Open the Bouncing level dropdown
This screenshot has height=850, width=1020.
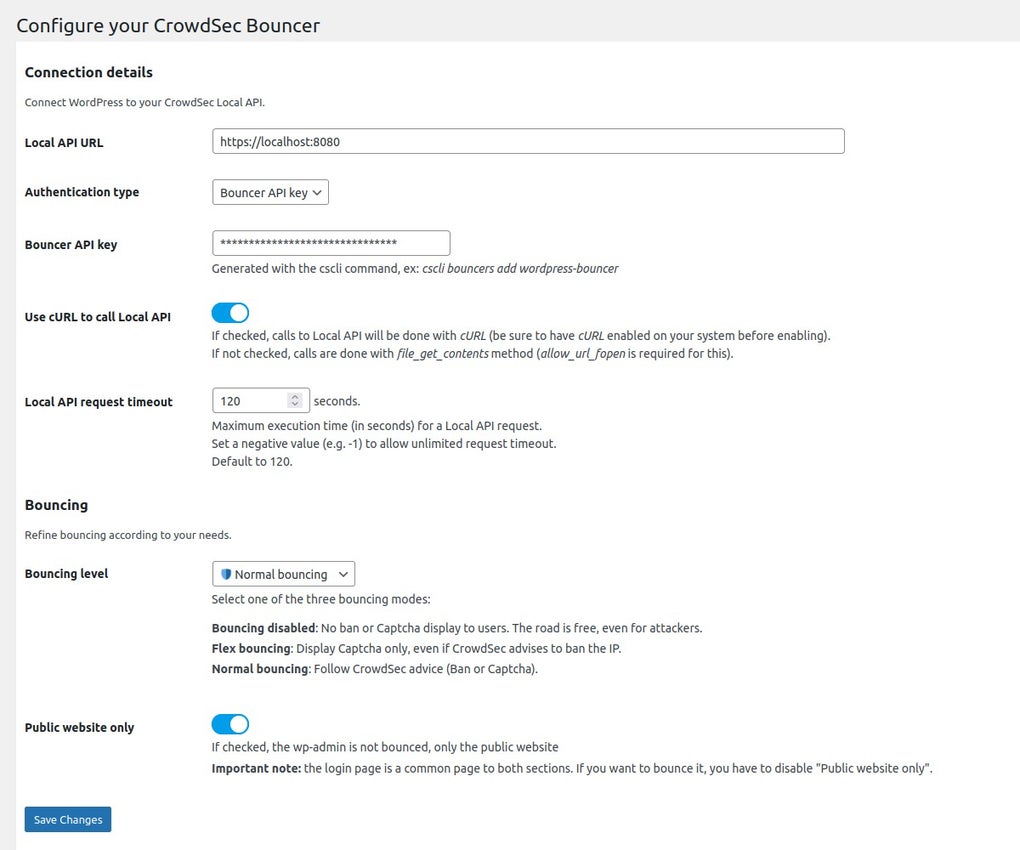pyautogui.click(x=283, y=574)
